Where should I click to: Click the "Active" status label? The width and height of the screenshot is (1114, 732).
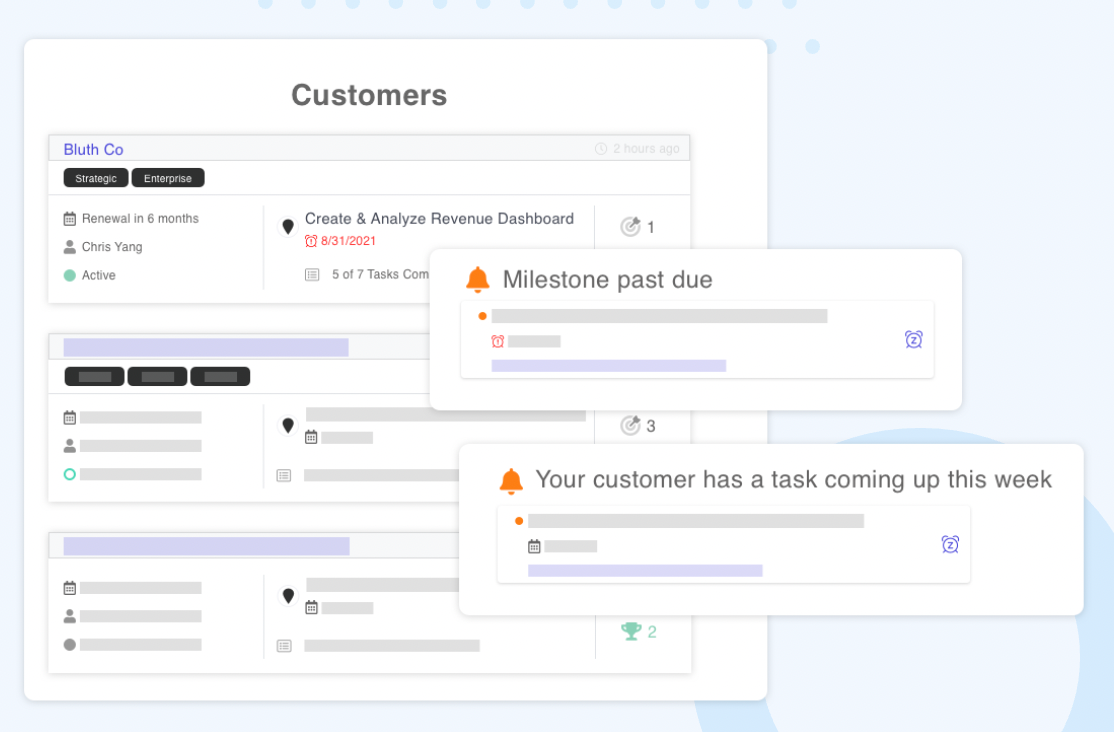(98, 275)
